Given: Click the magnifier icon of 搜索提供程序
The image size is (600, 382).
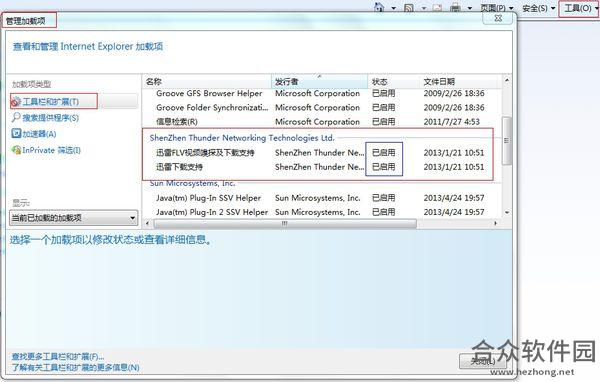Looking at the screenshot, I should tap(16, 117).
